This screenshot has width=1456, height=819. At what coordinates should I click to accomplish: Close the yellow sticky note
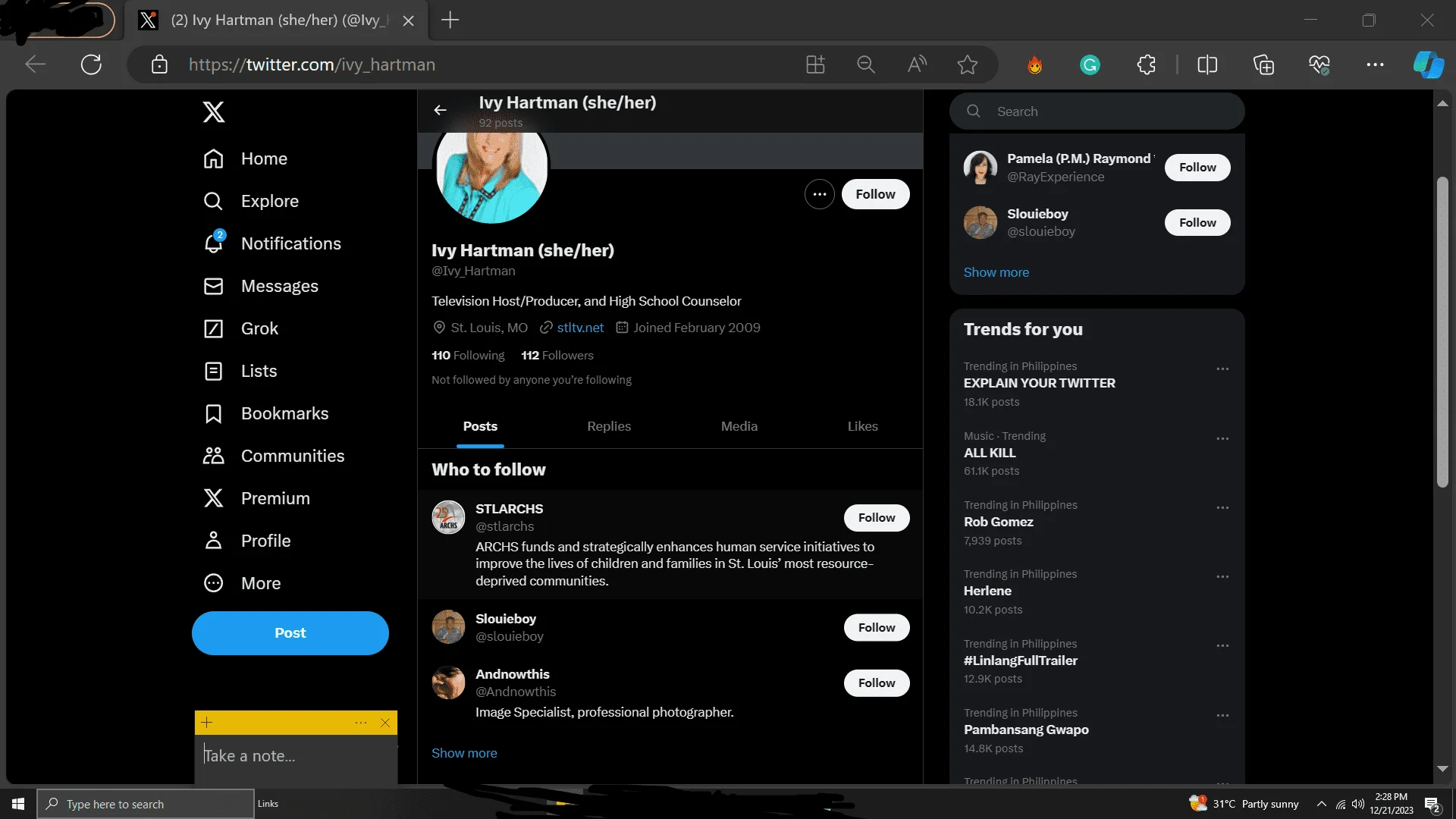tap(385, 723)
